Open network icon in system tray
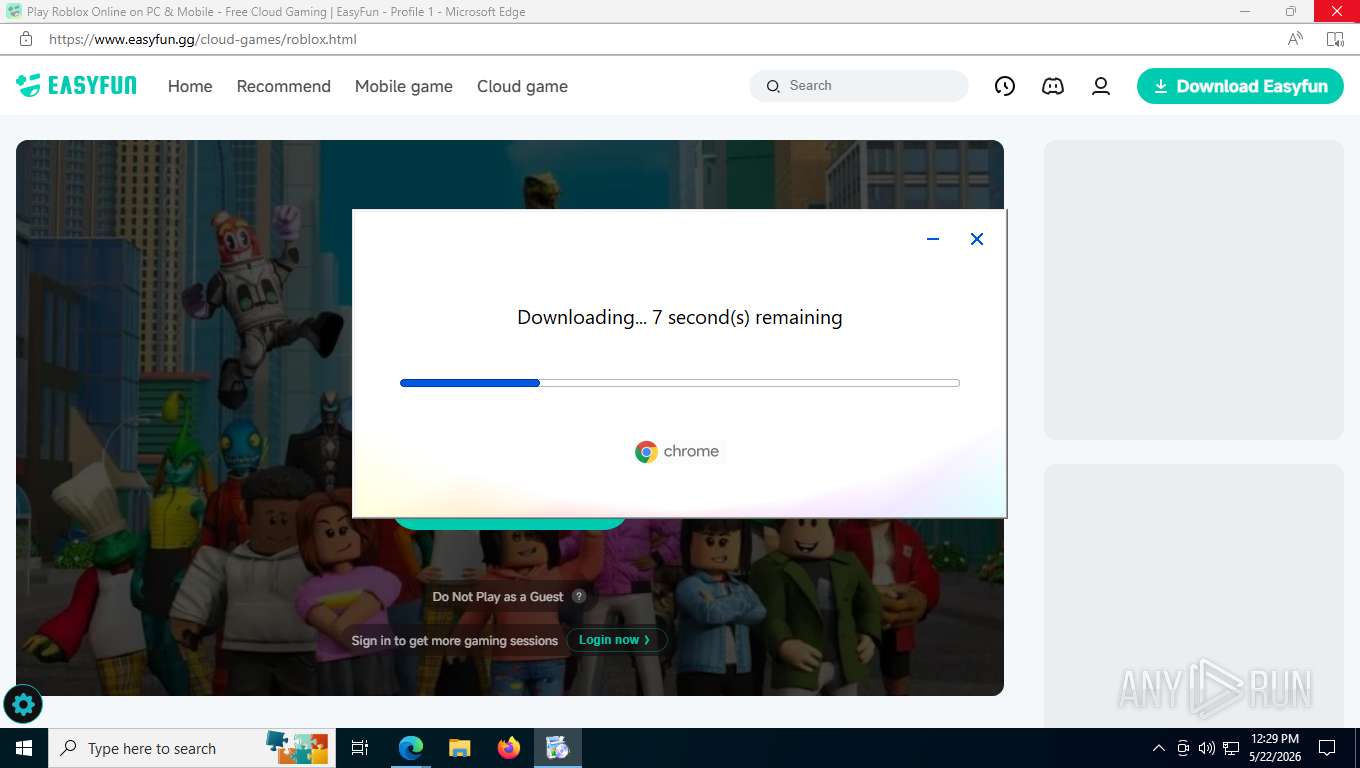Viewport: 1360px width, 768px height. (x=1231, y=748)
